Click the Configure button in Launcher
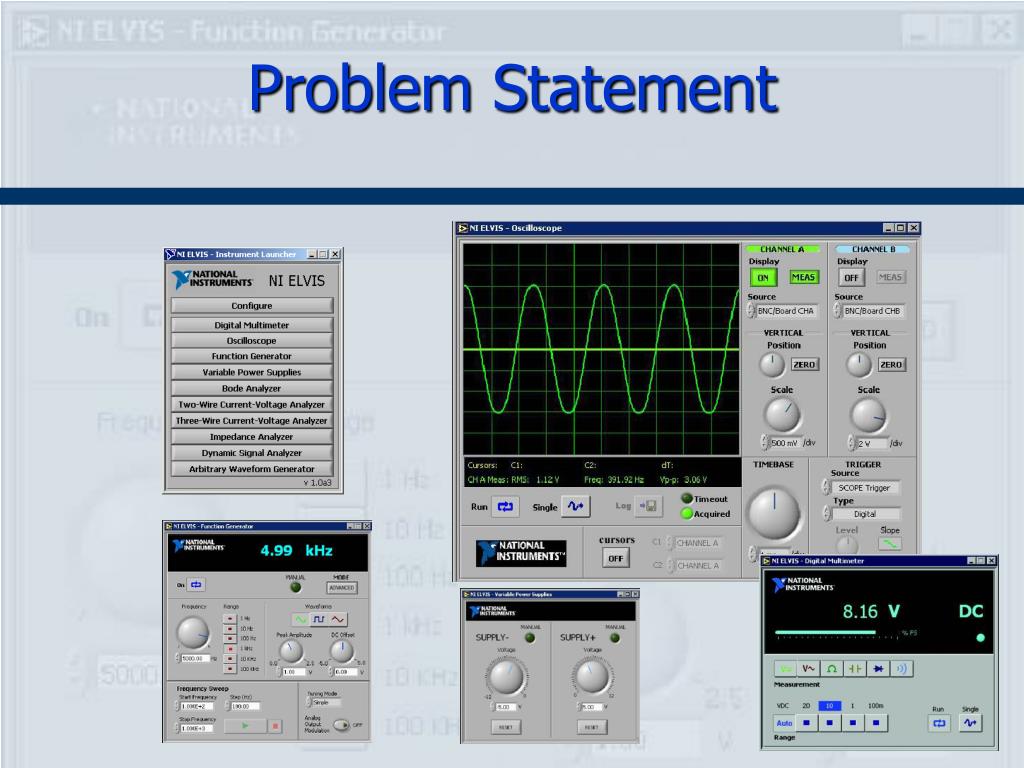Viewport: 1024px width, 768px height. [x=251, y=306]
